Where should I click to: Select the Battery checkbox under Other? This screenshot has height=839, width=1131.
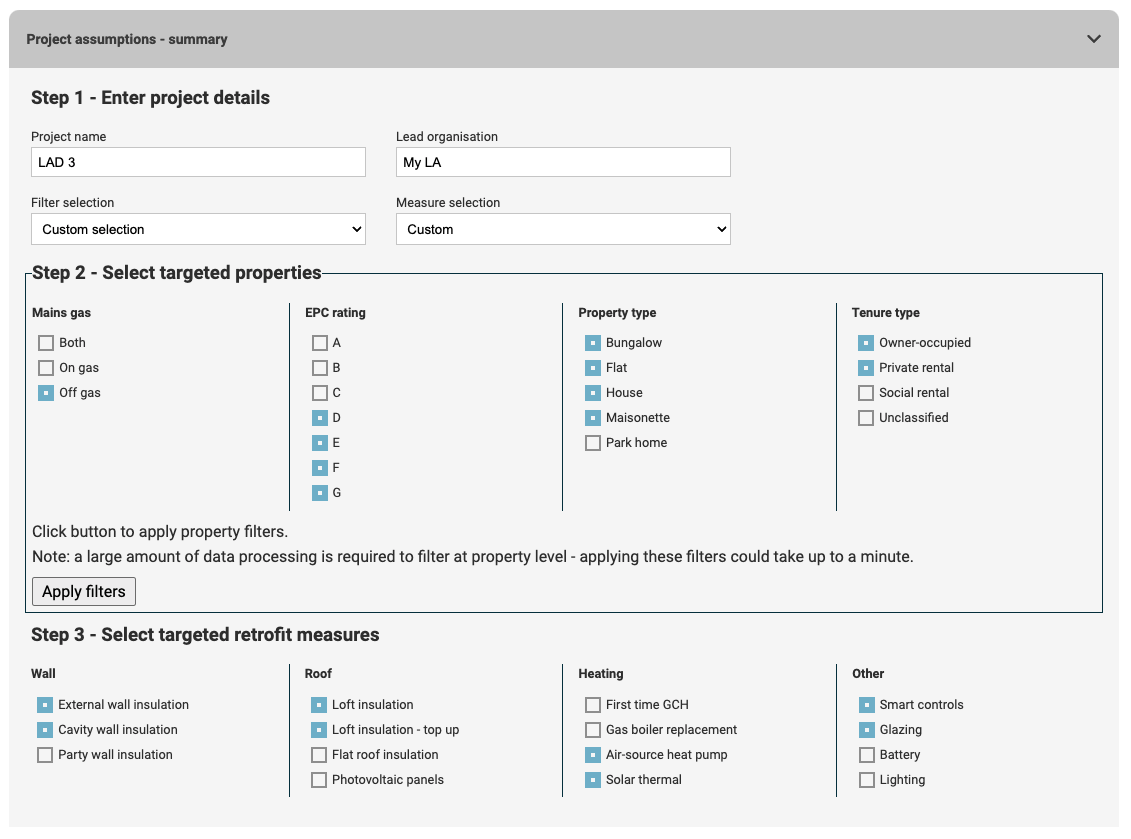867,755
